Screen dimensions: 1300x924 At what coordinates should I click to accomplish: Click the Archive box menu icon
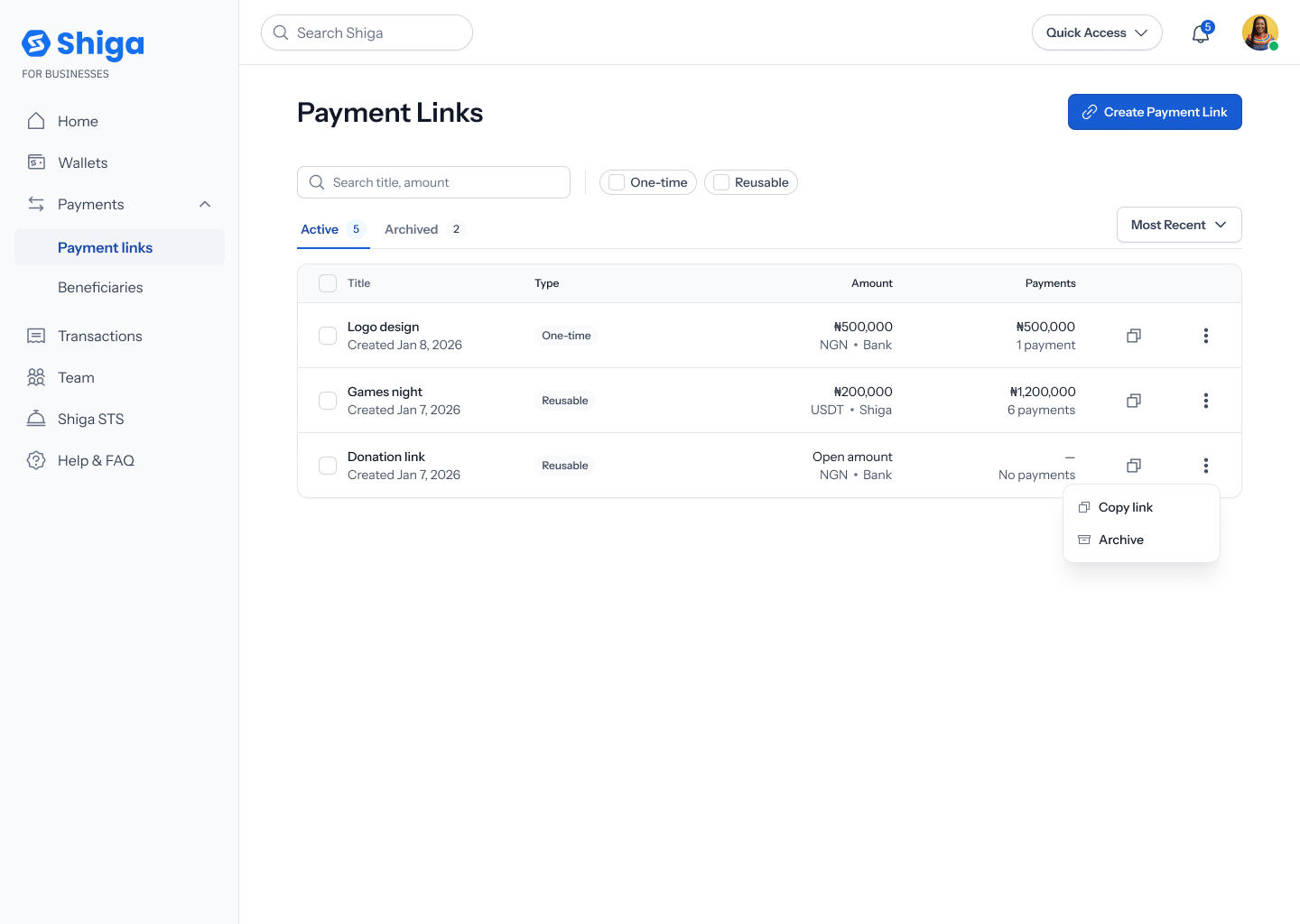[1084, 540]
